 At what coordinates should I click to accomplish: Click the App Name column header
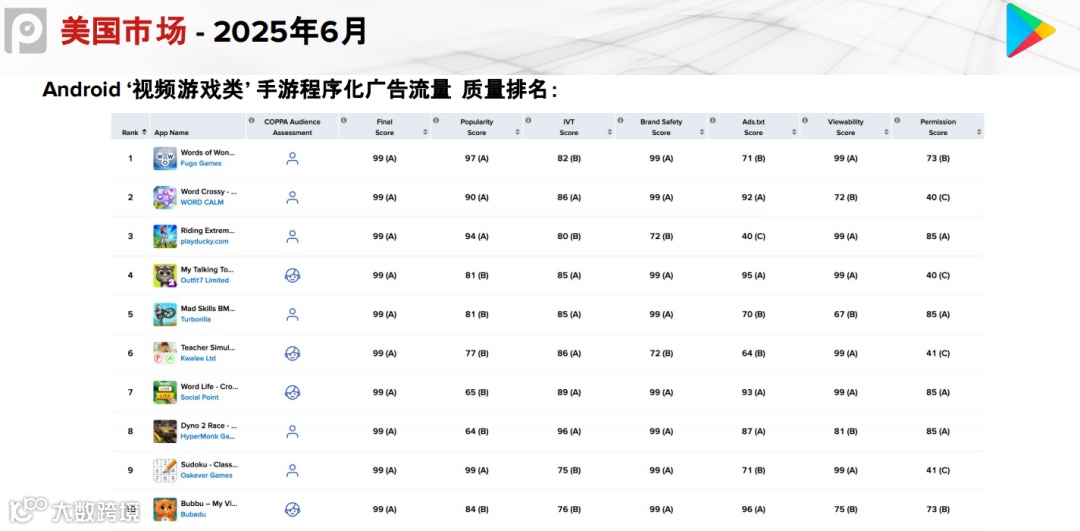(x=172, y=132)
